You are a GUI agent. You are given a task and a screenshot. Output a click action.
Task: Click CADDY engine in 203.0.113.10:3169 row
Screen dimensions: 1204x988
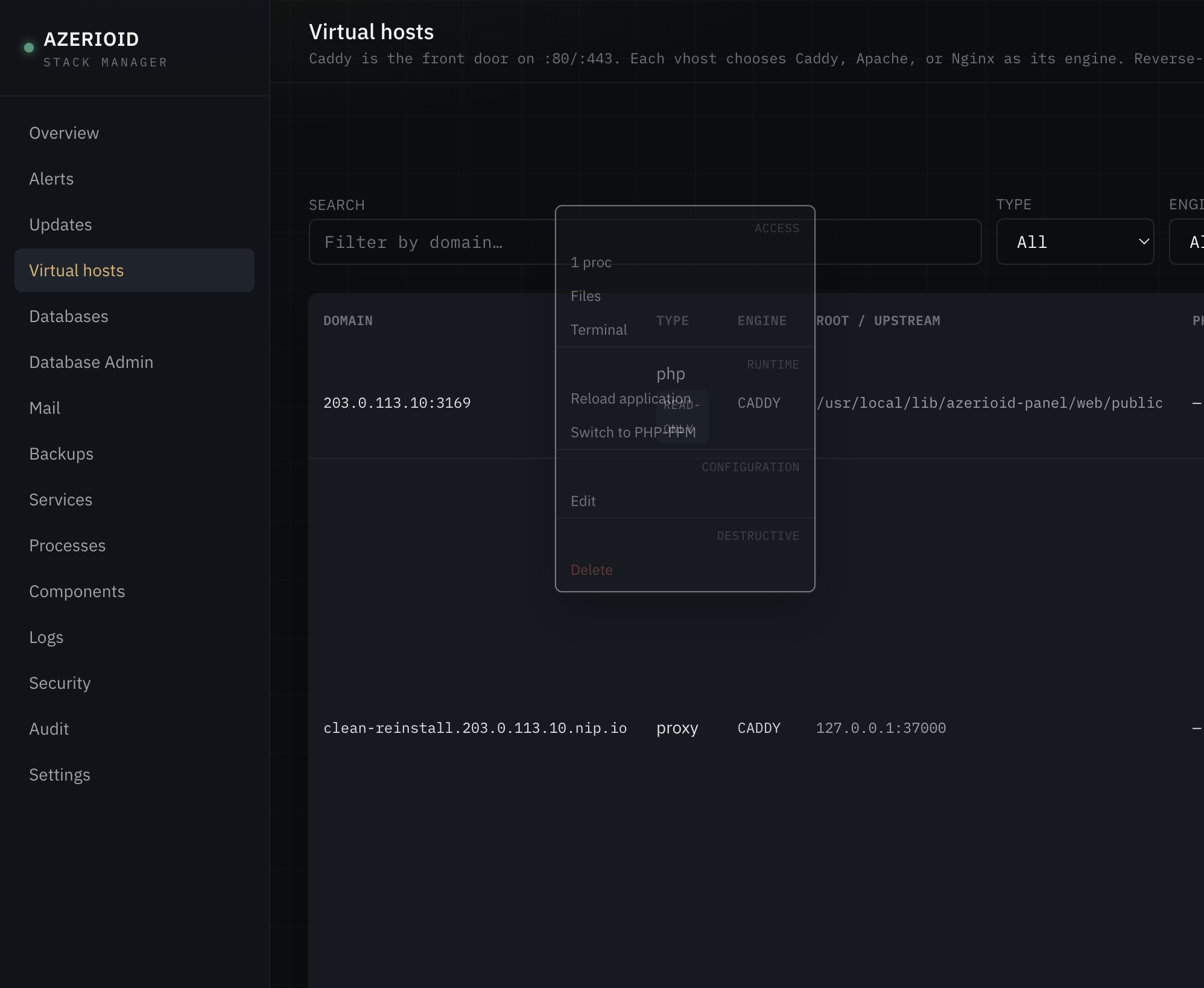tap(759, 403)
